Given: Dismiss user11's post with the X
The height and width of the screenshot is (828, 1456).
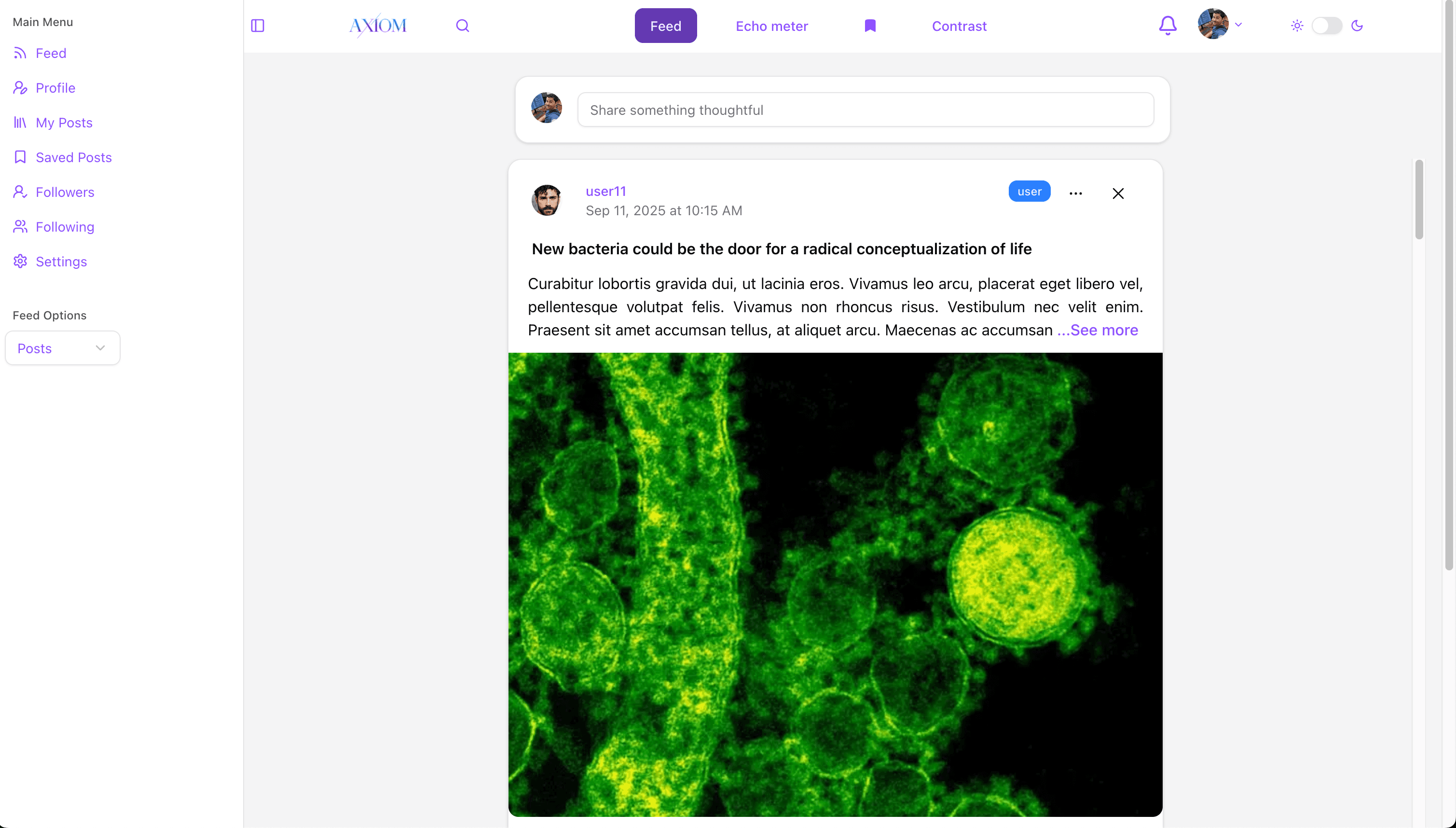Looking at the screenshot, I should tap(1118, 193).
